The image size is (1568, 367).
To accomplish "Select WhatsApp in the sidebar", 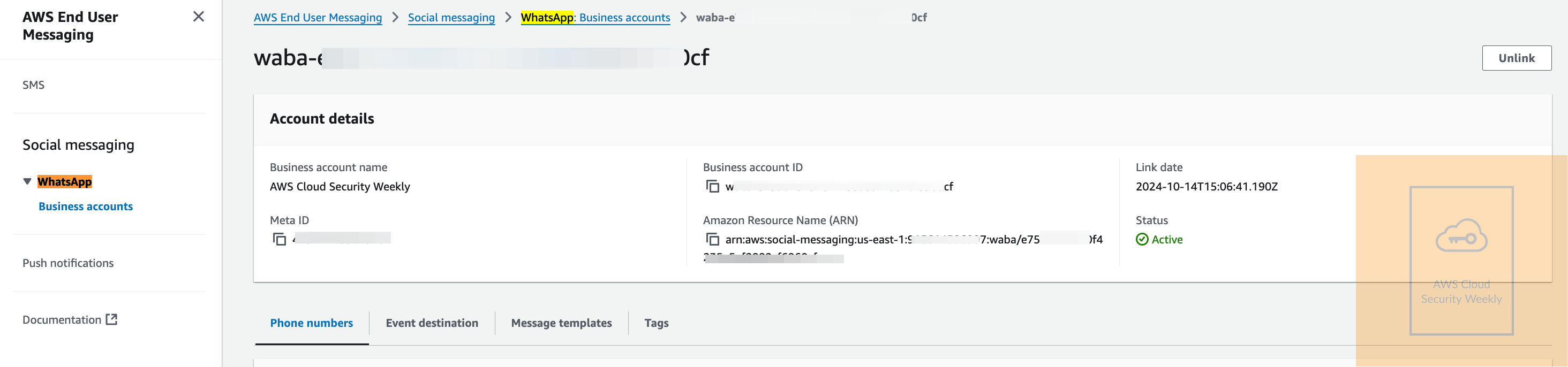I will pos(64,182).
